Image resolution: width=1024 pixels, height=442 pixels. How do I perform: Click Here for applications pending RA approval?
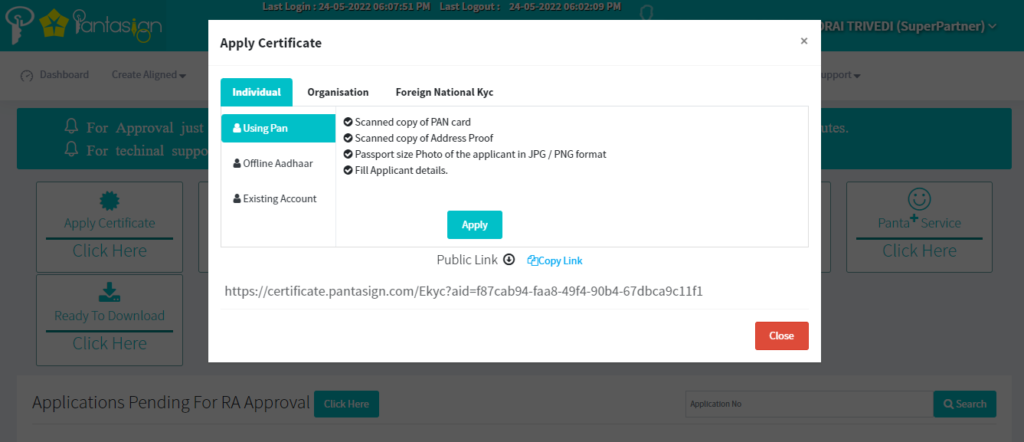[346, 404]
